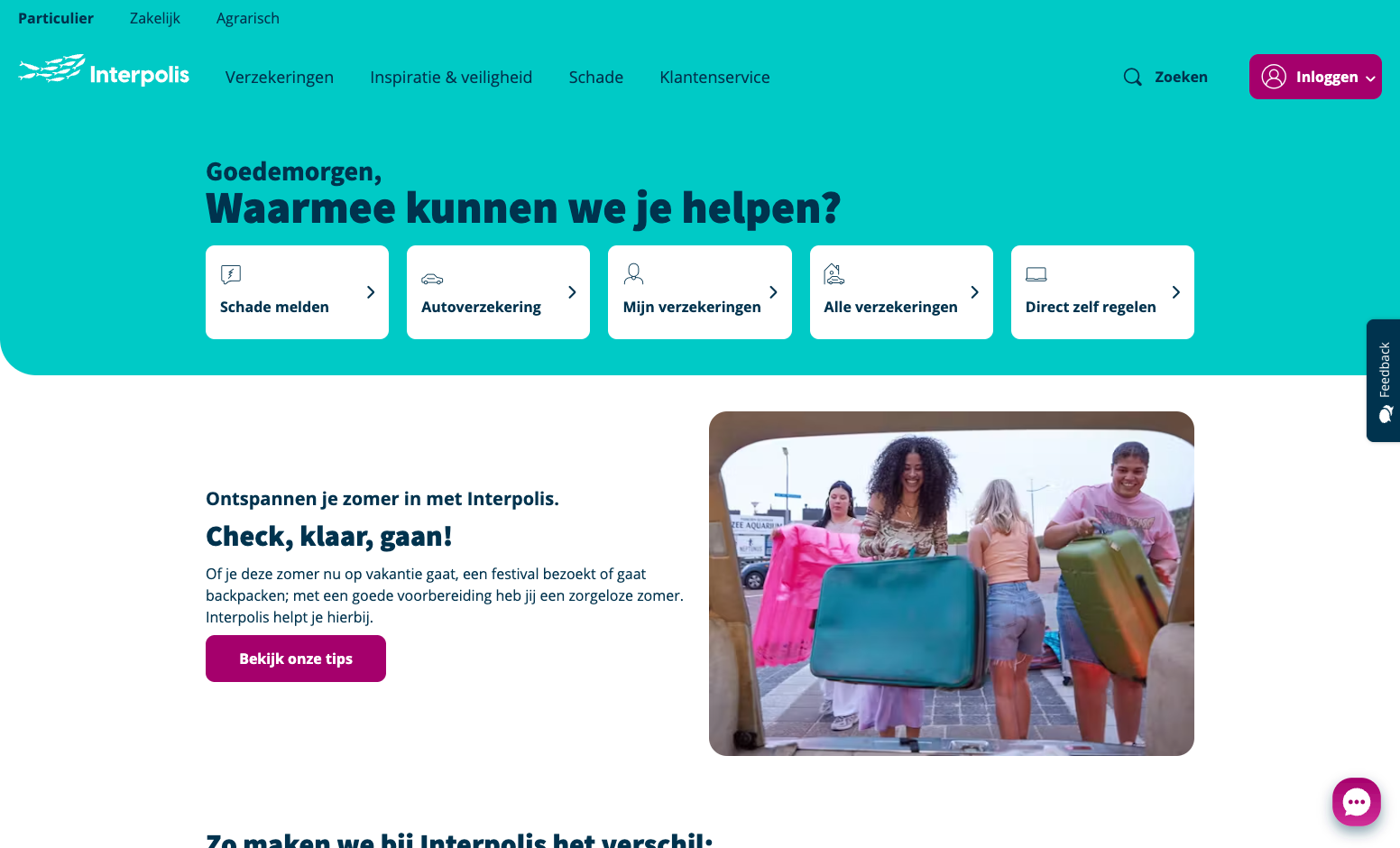The image size is (1400, 848).
Task: Open the Klantenservice link
Action: [714, 78]
